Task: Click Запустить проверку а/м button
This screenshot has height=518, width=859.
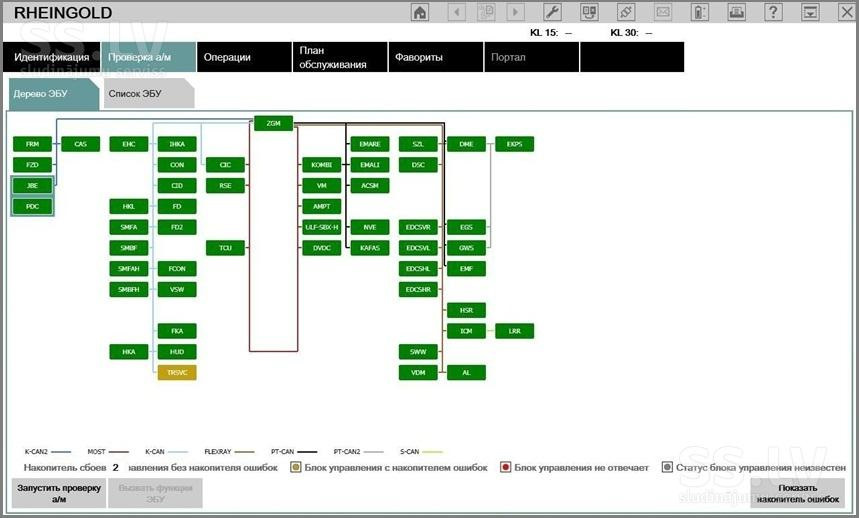Action: (59, 493)
